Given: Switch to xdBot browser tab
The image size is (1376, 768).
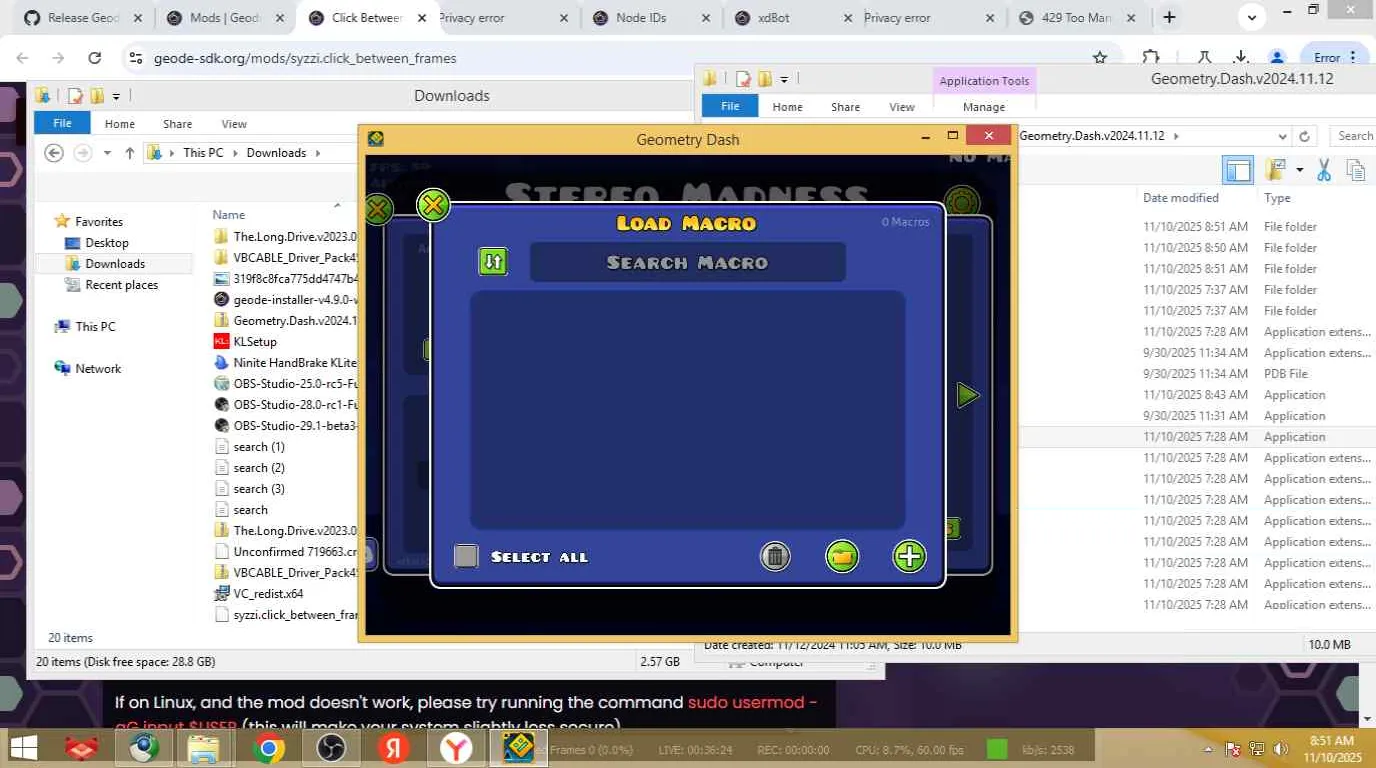Looking at the screenshot, I should (790, 18).
